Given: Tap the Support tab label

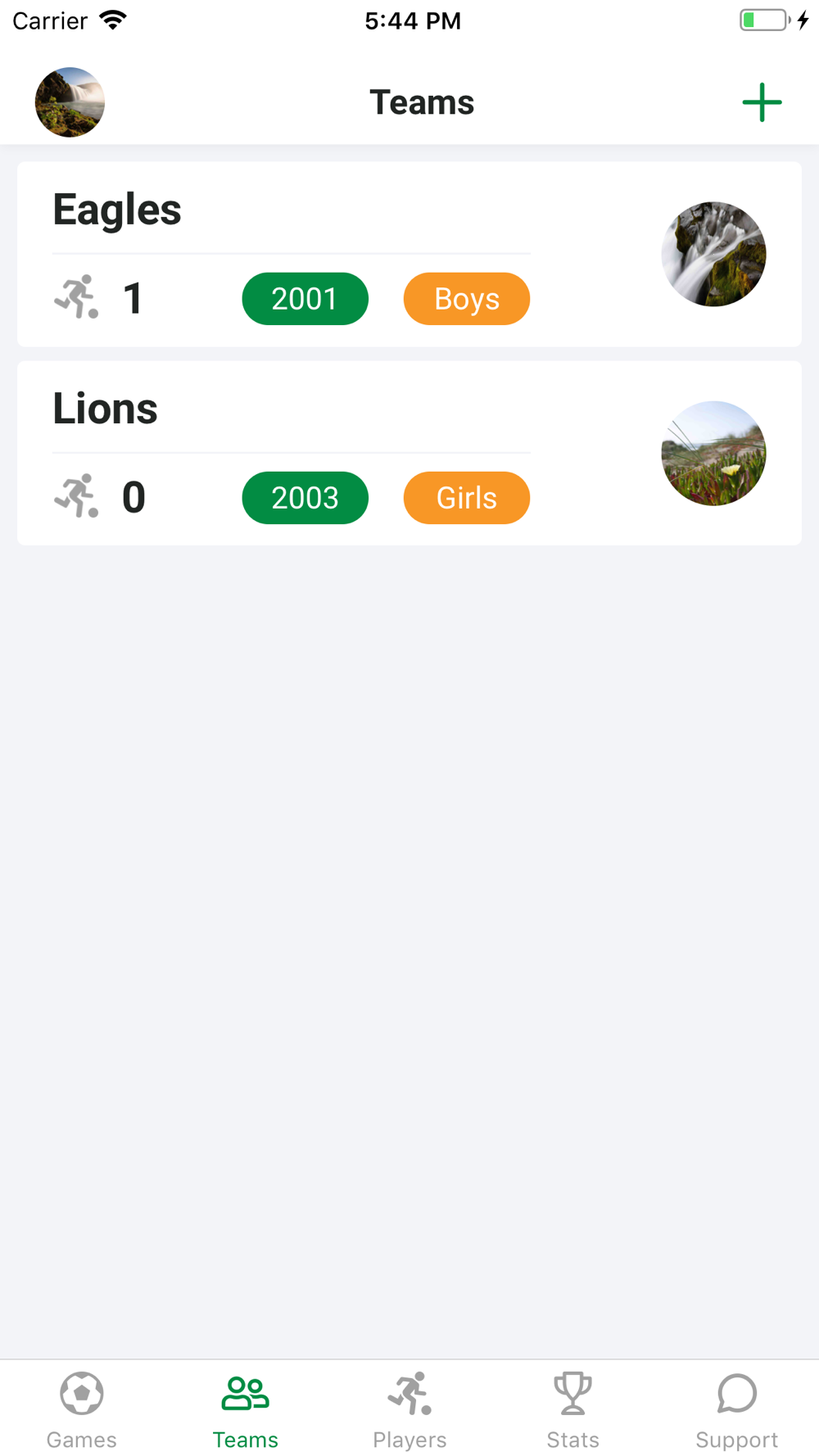Looking at the screenshot, I should [736, 1440].
